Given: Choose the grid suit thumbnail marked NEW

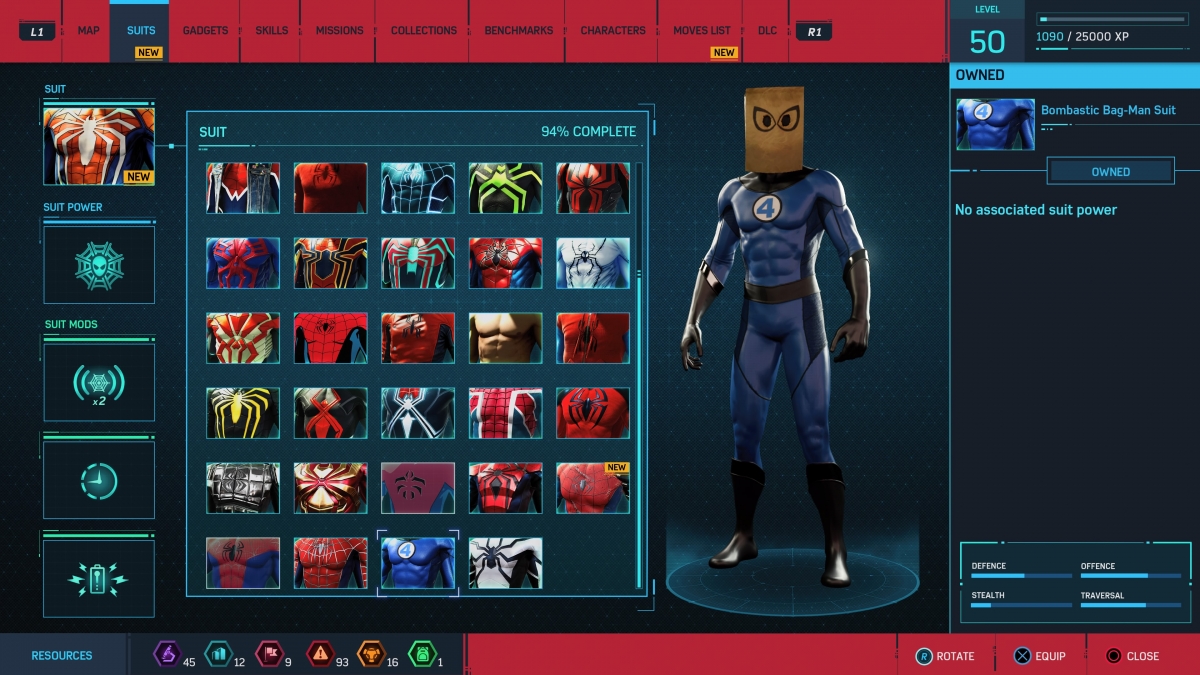Looking at the screenshot, I should tap(593, 488).
